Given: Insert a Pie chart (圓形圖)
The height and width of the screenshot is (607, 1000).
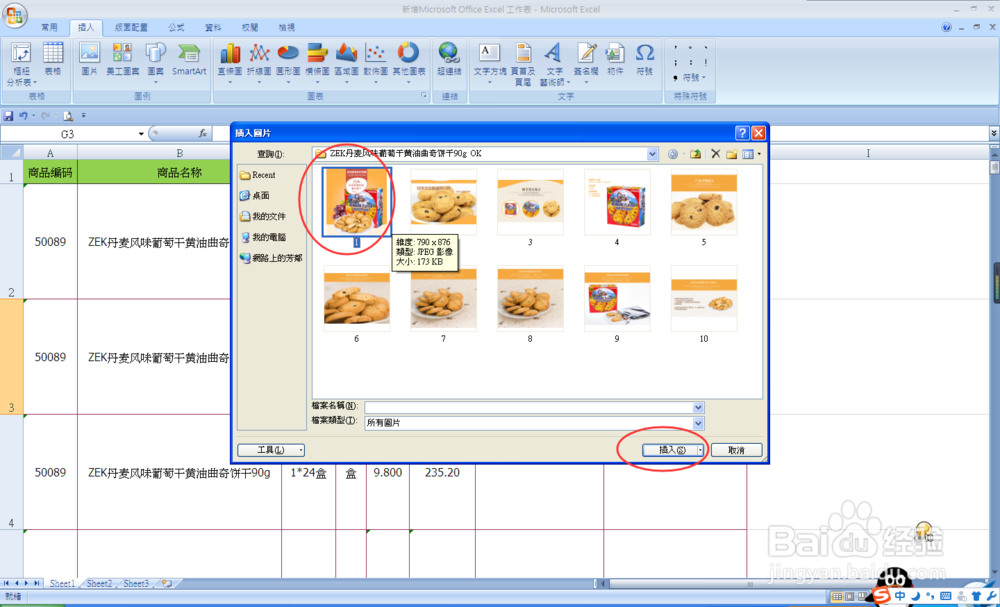Looking at the screenshot, I should tap(288, 54).
